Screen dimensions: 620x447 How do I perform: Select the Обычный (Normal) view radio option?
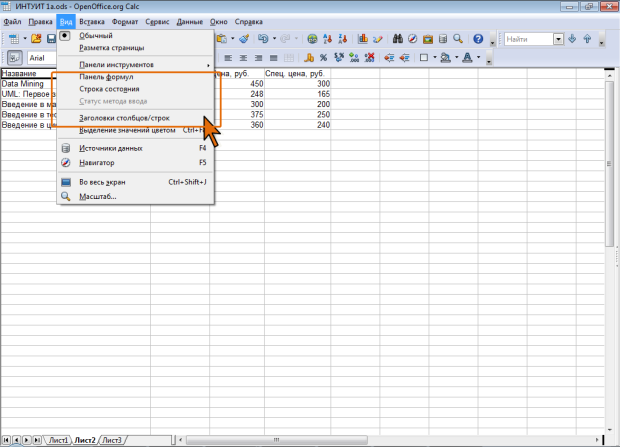coord(96,35)
